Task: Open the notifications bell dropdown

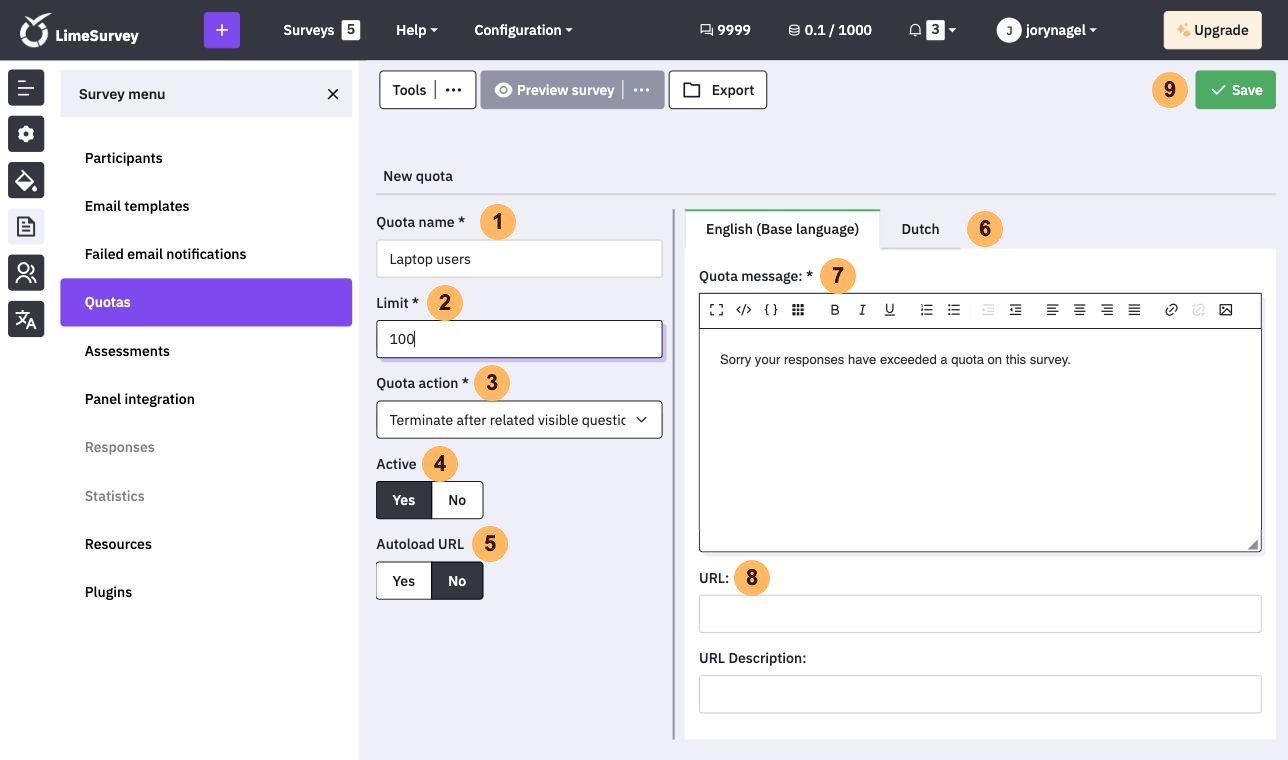Action: 931,30
